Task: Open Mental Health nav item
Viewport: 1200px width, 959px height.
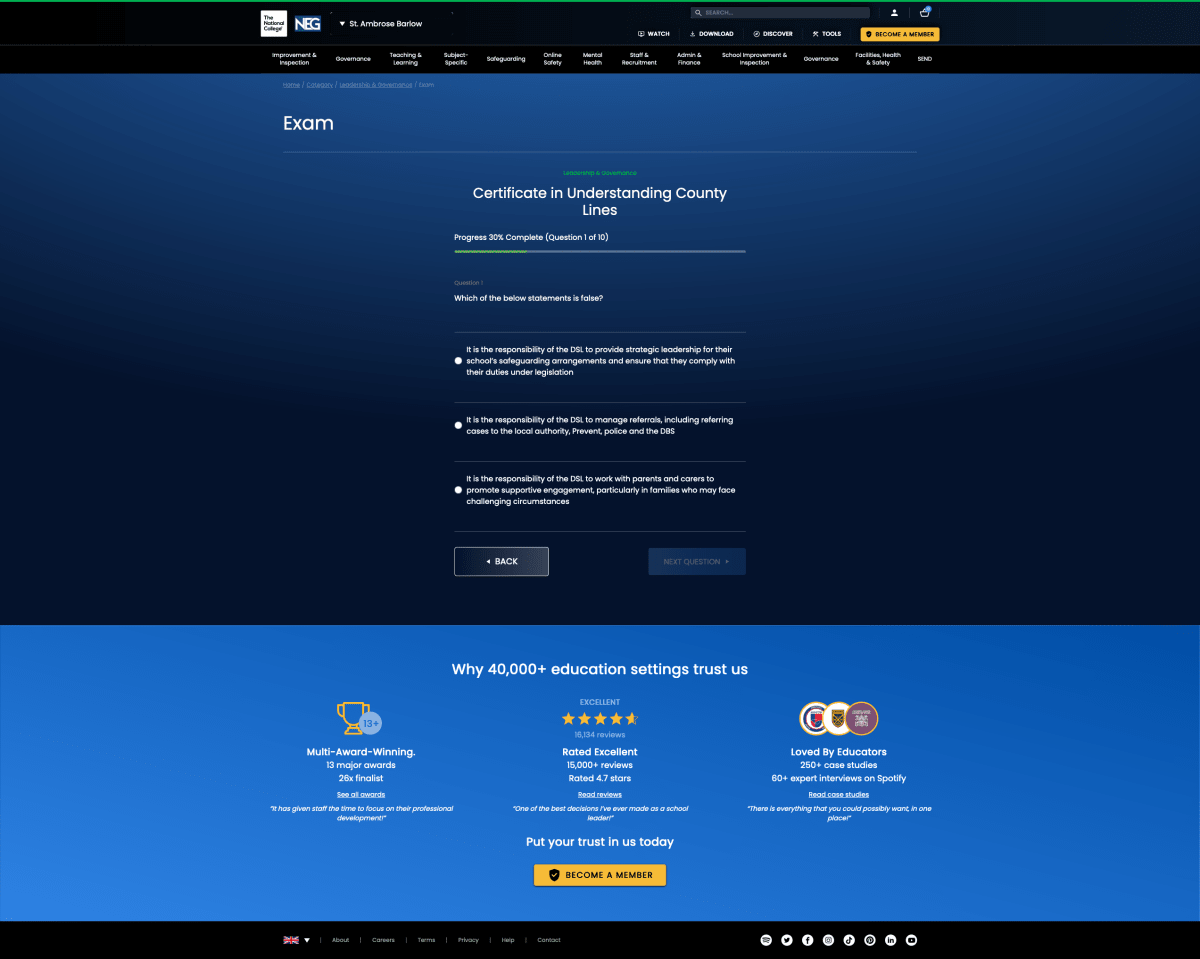Action: coord(593,59)
